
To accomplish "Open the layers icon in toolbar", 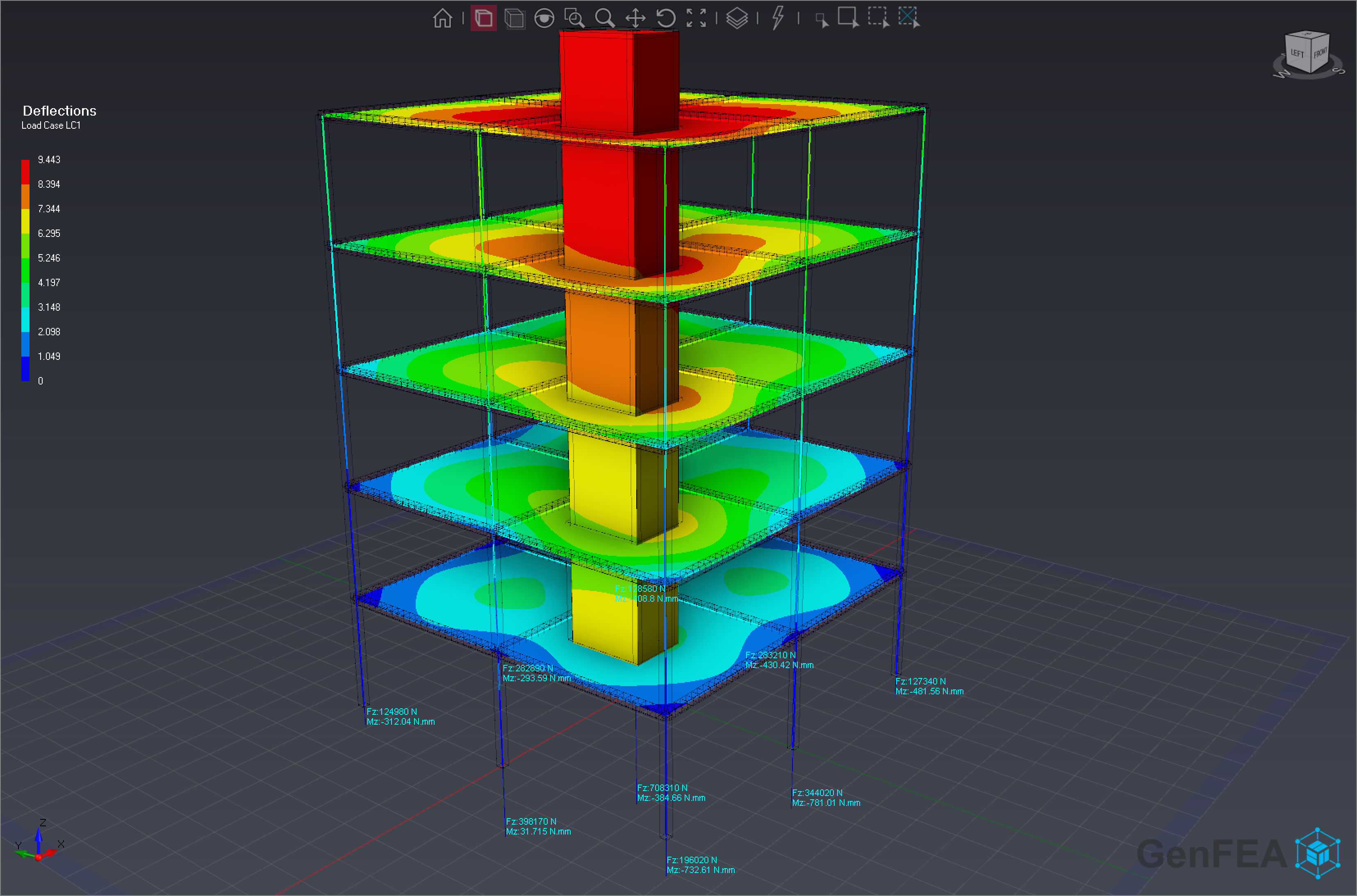I will pyautogui.click(x=738, y=18).
